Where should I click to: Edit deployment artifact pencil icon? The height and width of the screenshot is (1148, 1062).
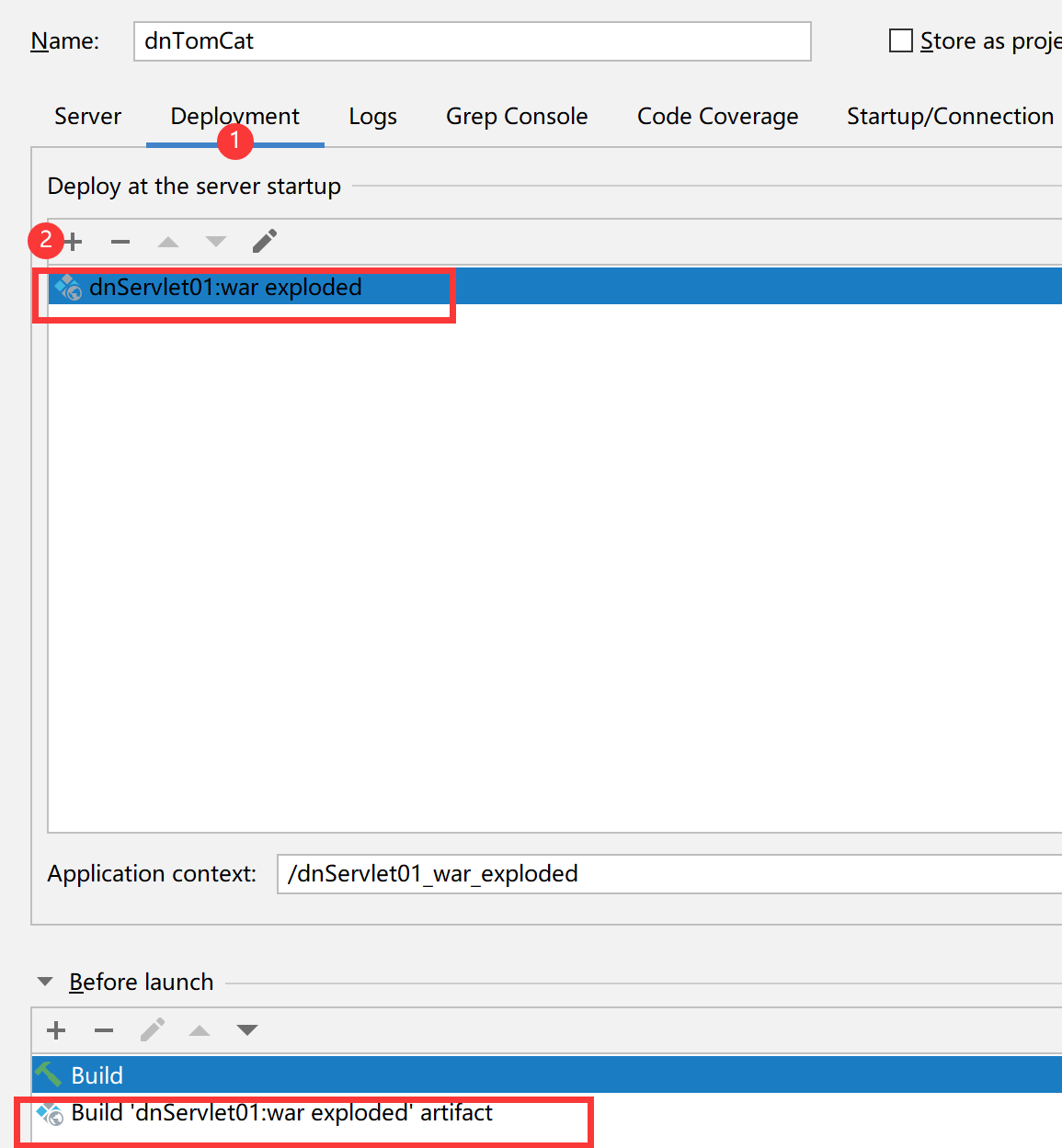click(x=265, y=241)
